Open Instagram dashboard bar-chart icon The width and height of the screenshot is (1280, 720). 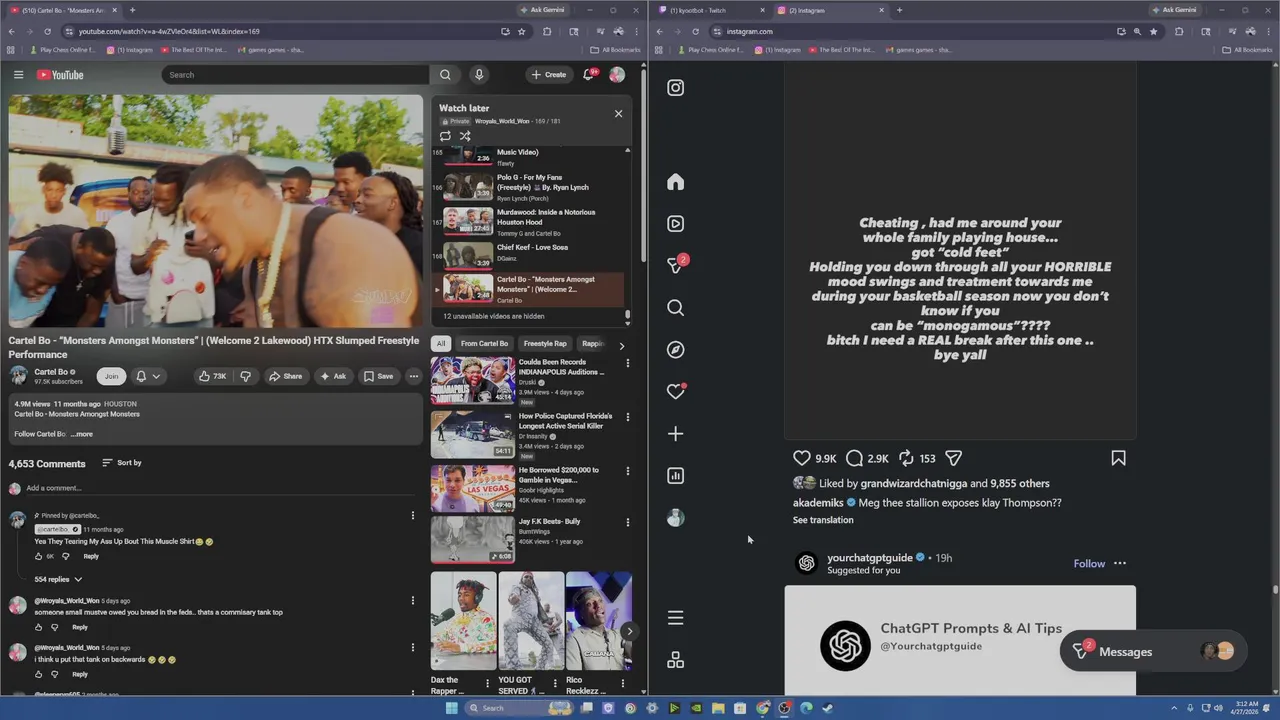click(x=676, y=476)
